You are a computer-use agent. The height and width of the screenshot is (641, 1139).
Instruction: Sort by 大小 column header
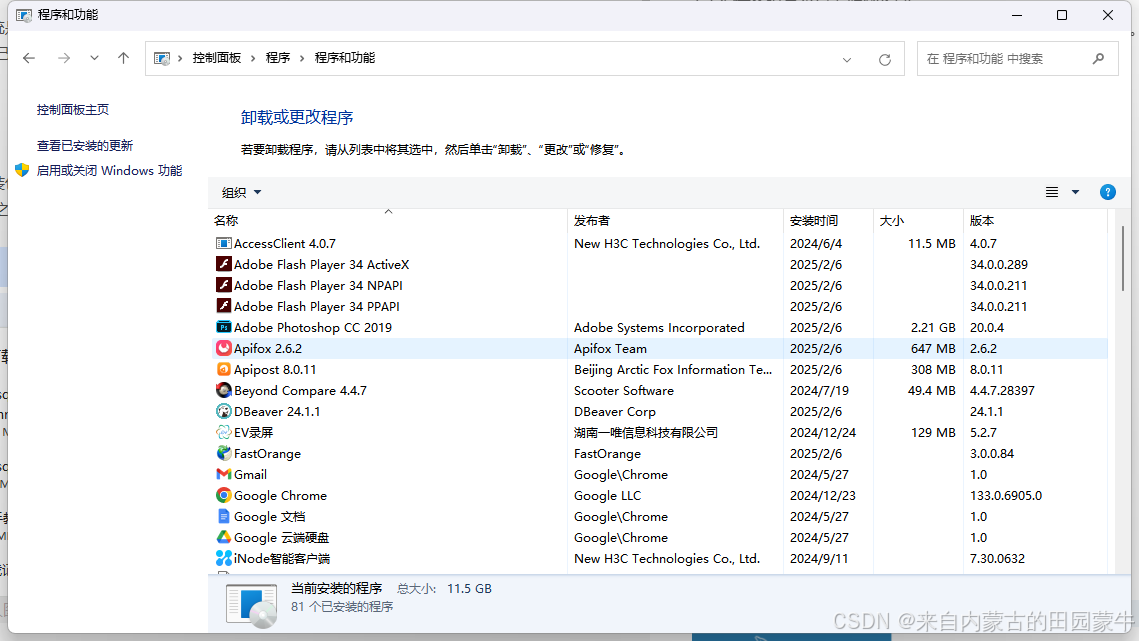pyautogui.click(x=918, y=220)
